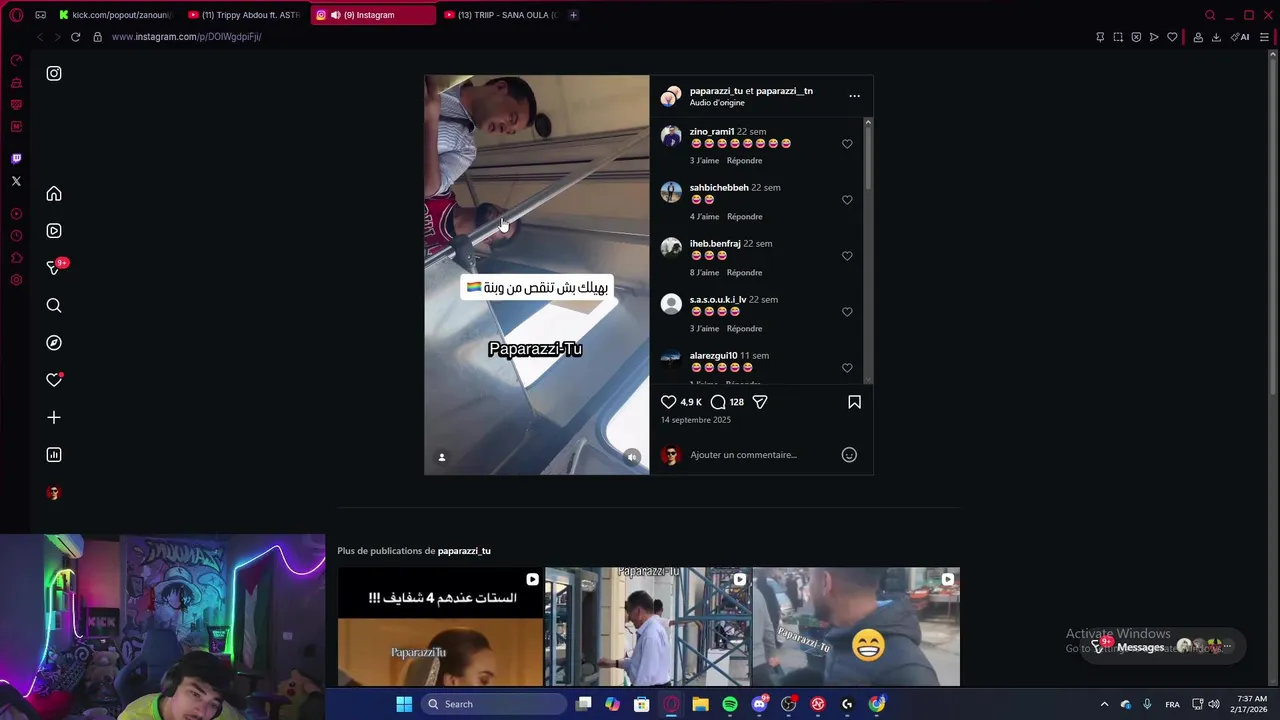Share the post with the paper-plane icon
1280x720 pixels.
tap(760, 402)
